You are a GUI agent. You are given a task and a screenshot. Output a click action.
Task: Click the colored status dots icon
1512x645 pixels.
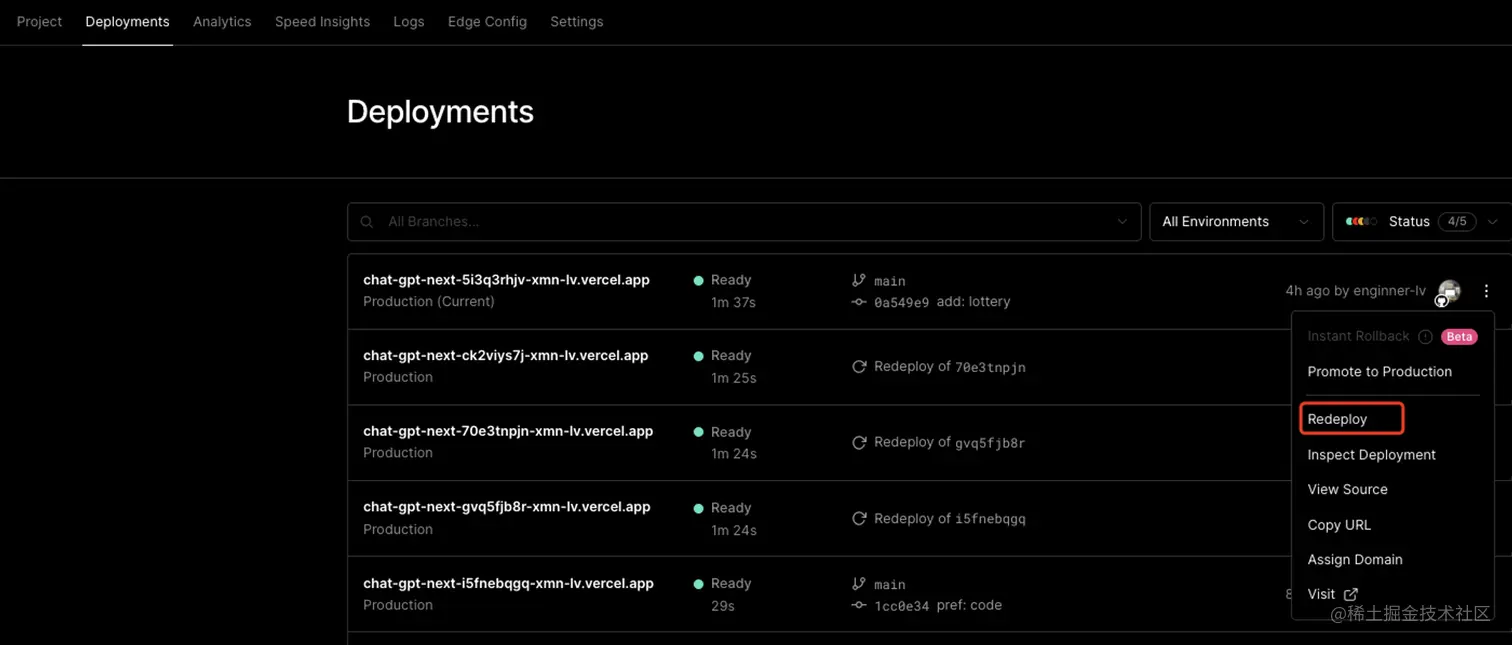pyautogui.click(x=1361, y=222)
